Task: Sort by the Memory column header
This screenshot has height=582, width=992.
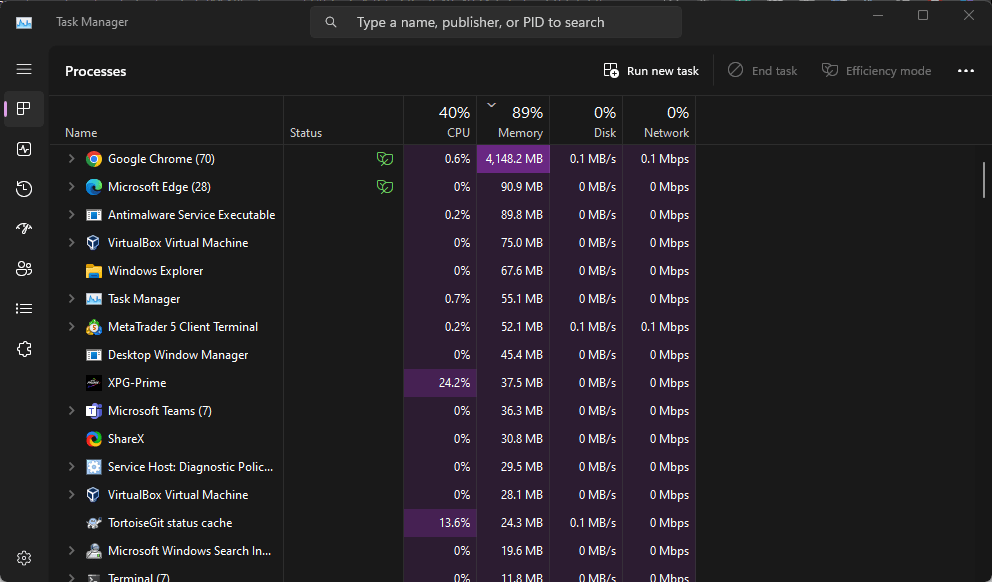Action: 514,122
